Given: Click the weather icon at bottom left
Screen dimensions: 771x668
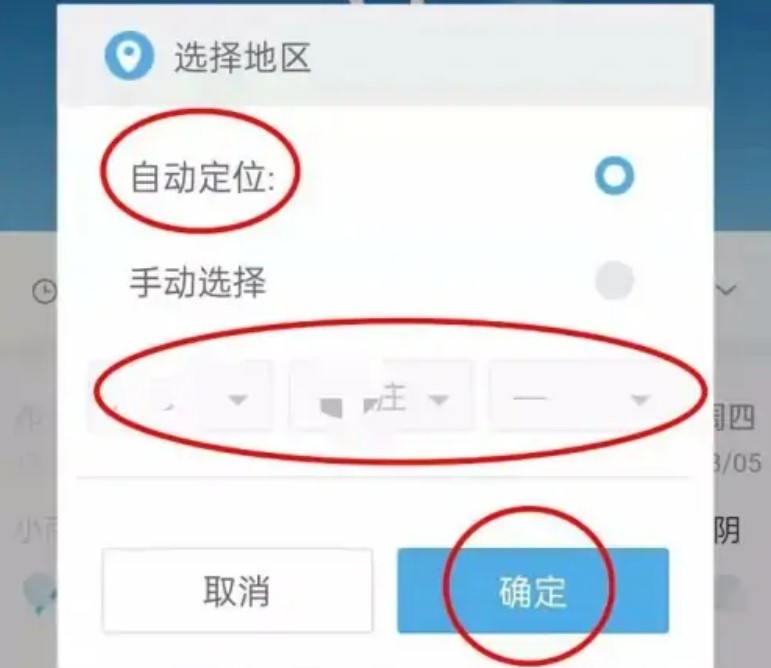Looking at the screenshot, I should click(x=39, y=592).
